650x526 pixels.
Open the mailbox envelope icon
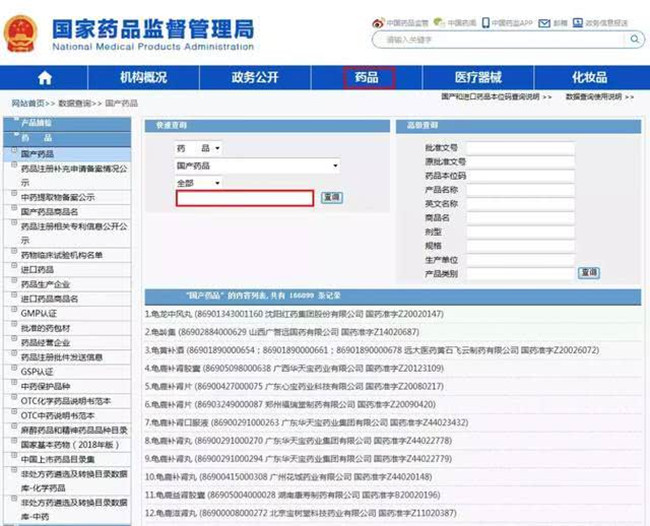[x=544, y=23]
